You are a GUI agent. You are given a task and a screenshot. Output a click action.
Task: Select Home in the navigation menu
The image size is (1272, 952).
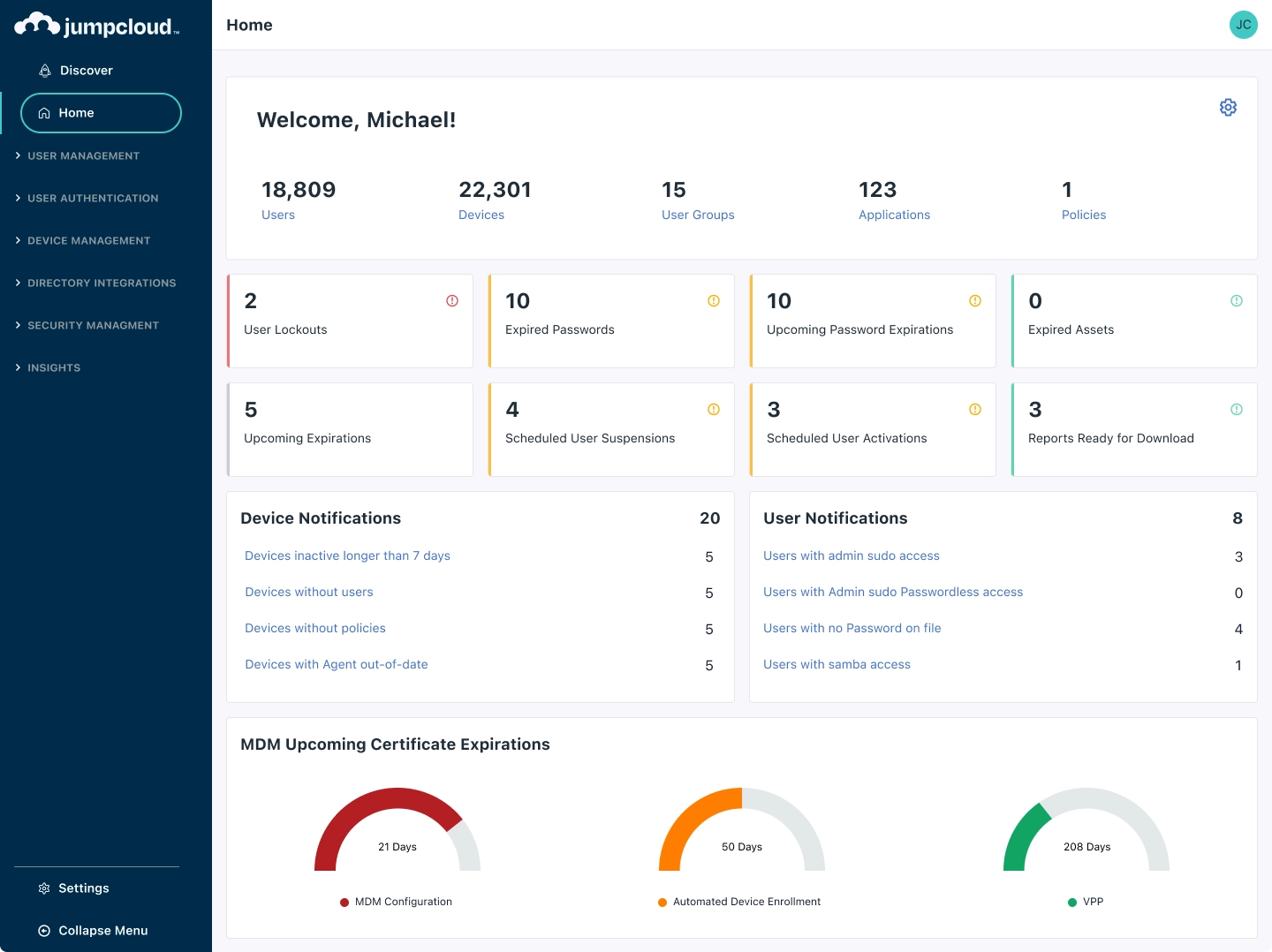(76, 113)
